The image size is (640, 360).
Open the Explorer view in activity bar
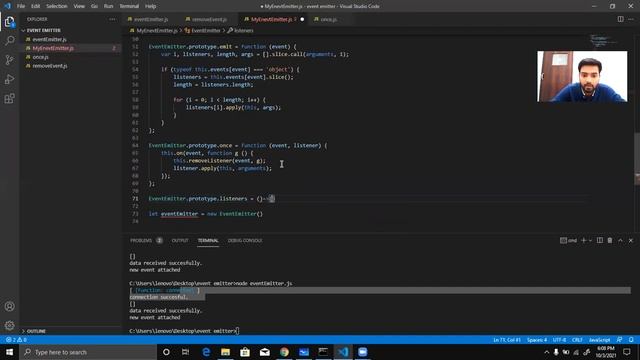click(x=9, y=22)
